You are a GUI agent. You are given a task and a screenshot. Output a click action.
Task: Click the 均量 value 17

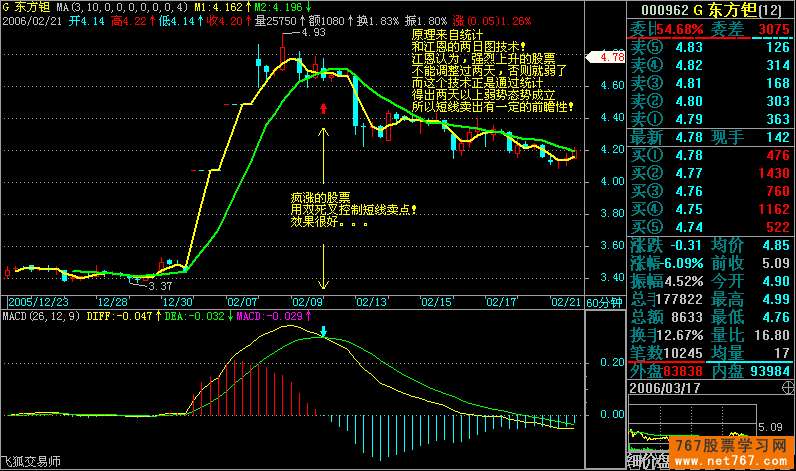[x=782, y=353]
